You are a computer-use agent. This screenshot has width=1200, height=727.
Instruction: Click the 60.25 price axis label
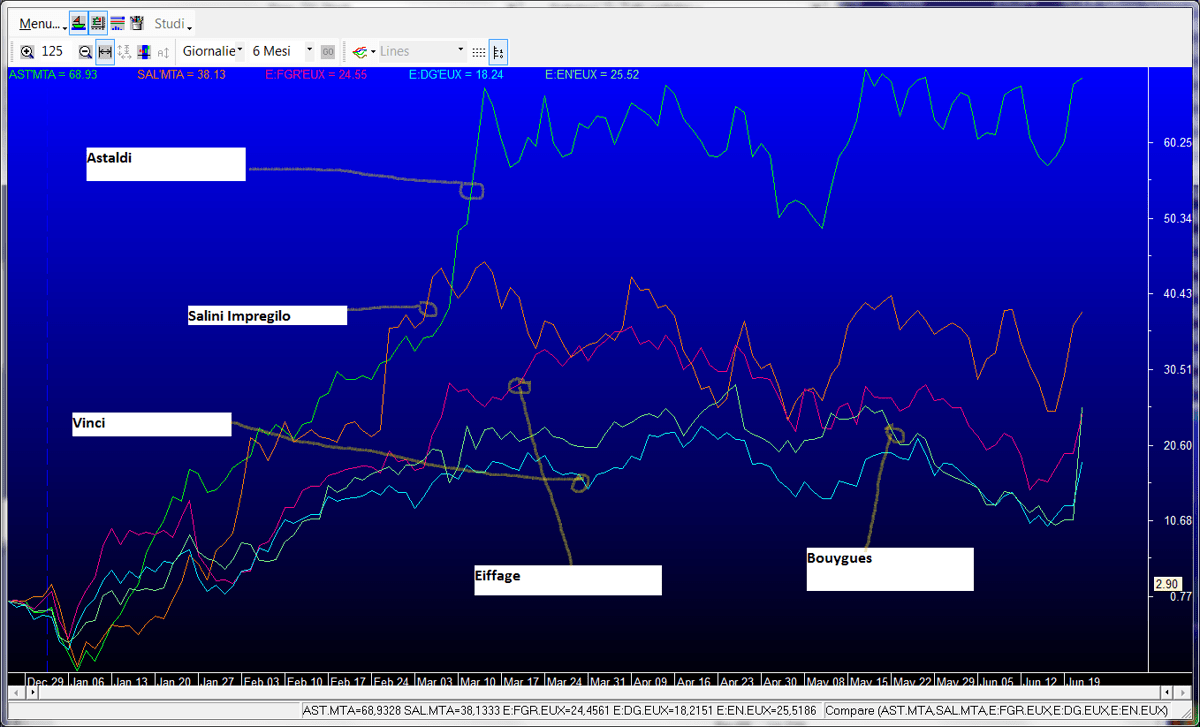pos(1177,143)
